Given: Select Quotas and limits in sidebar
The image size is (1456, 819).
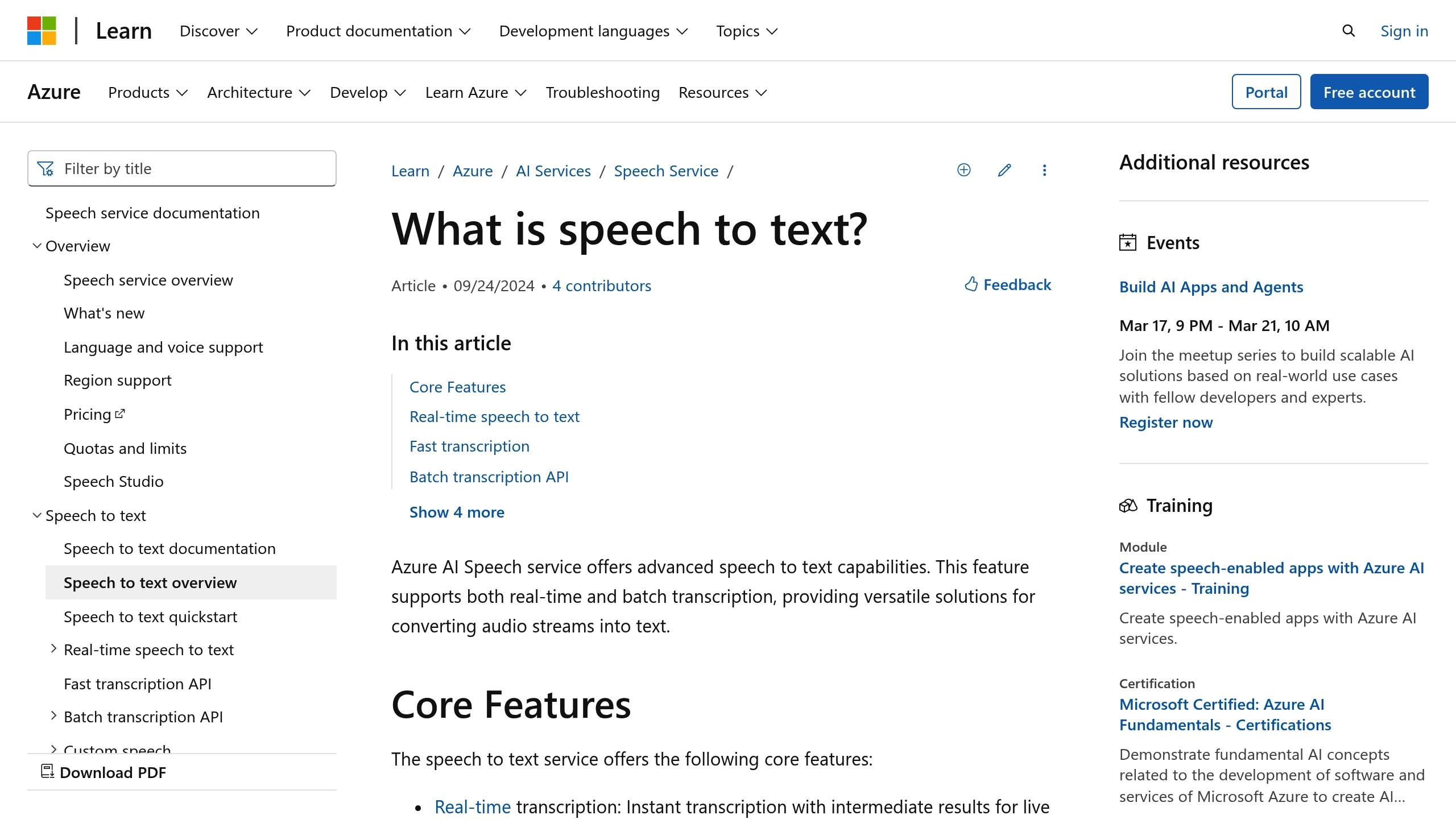Looking at the screenshot, I should coord(125,448).
